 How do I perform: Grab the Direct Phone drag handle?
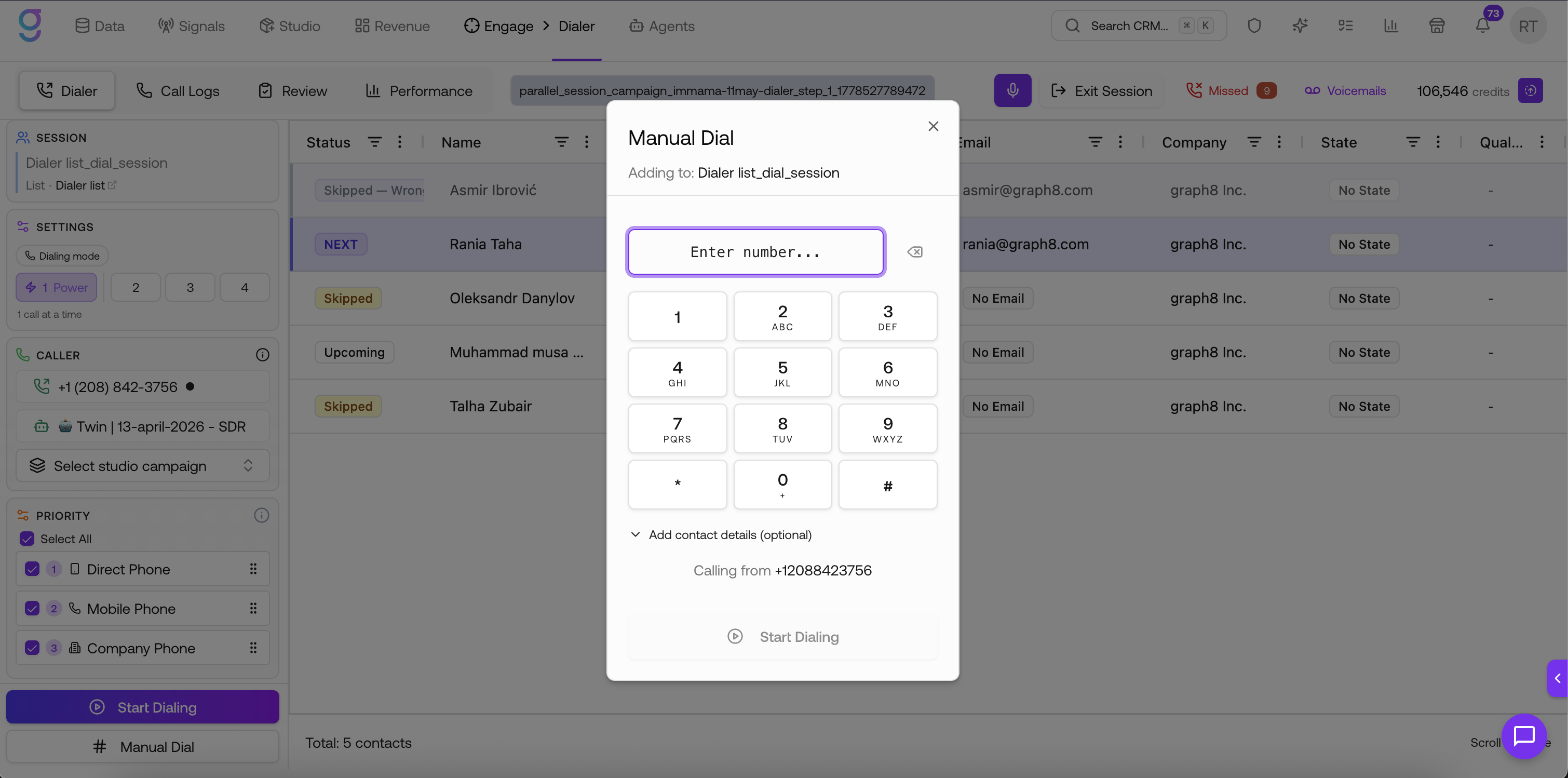[x=253, y=569]
